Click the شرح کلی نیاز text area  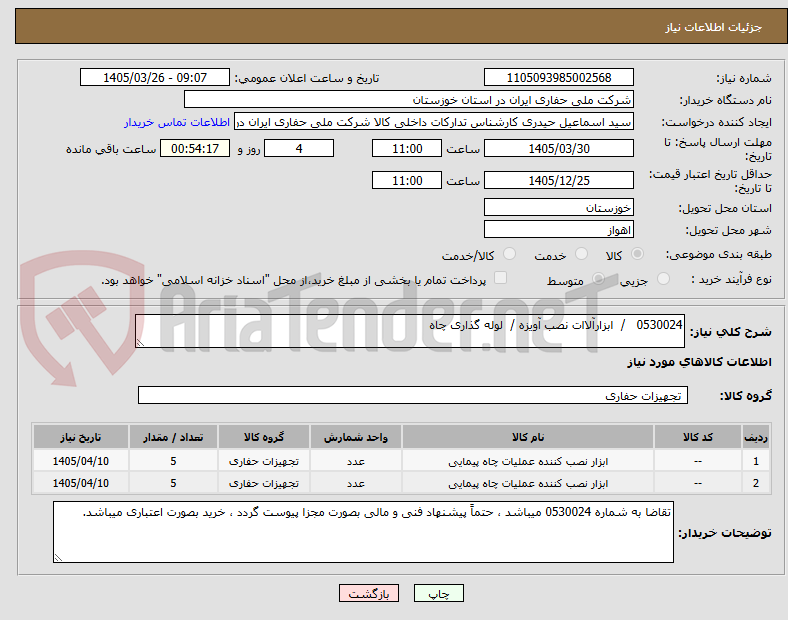click(410, 331)
